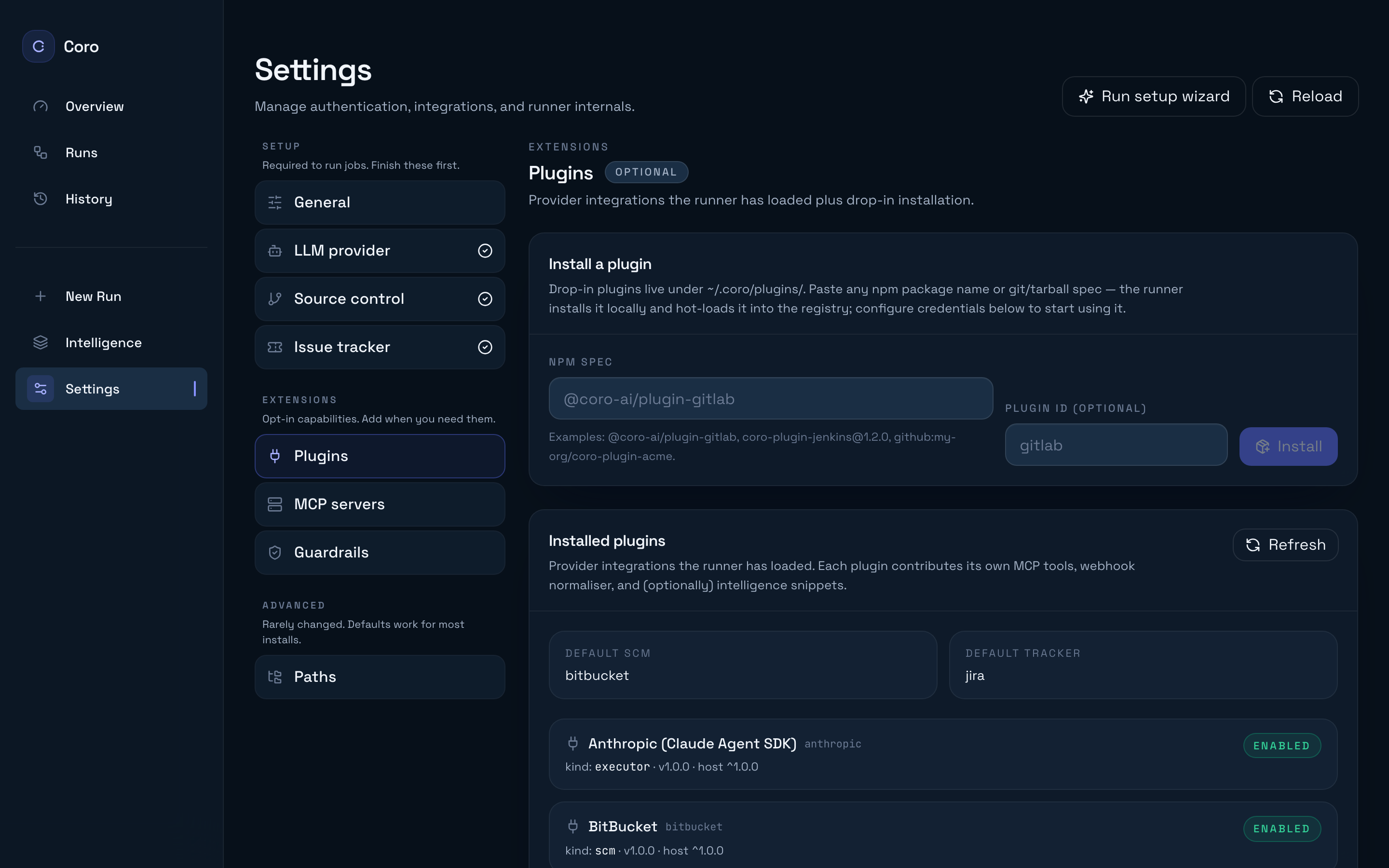Click the MCP servers server icon
1389x868 pixels.
275,504
